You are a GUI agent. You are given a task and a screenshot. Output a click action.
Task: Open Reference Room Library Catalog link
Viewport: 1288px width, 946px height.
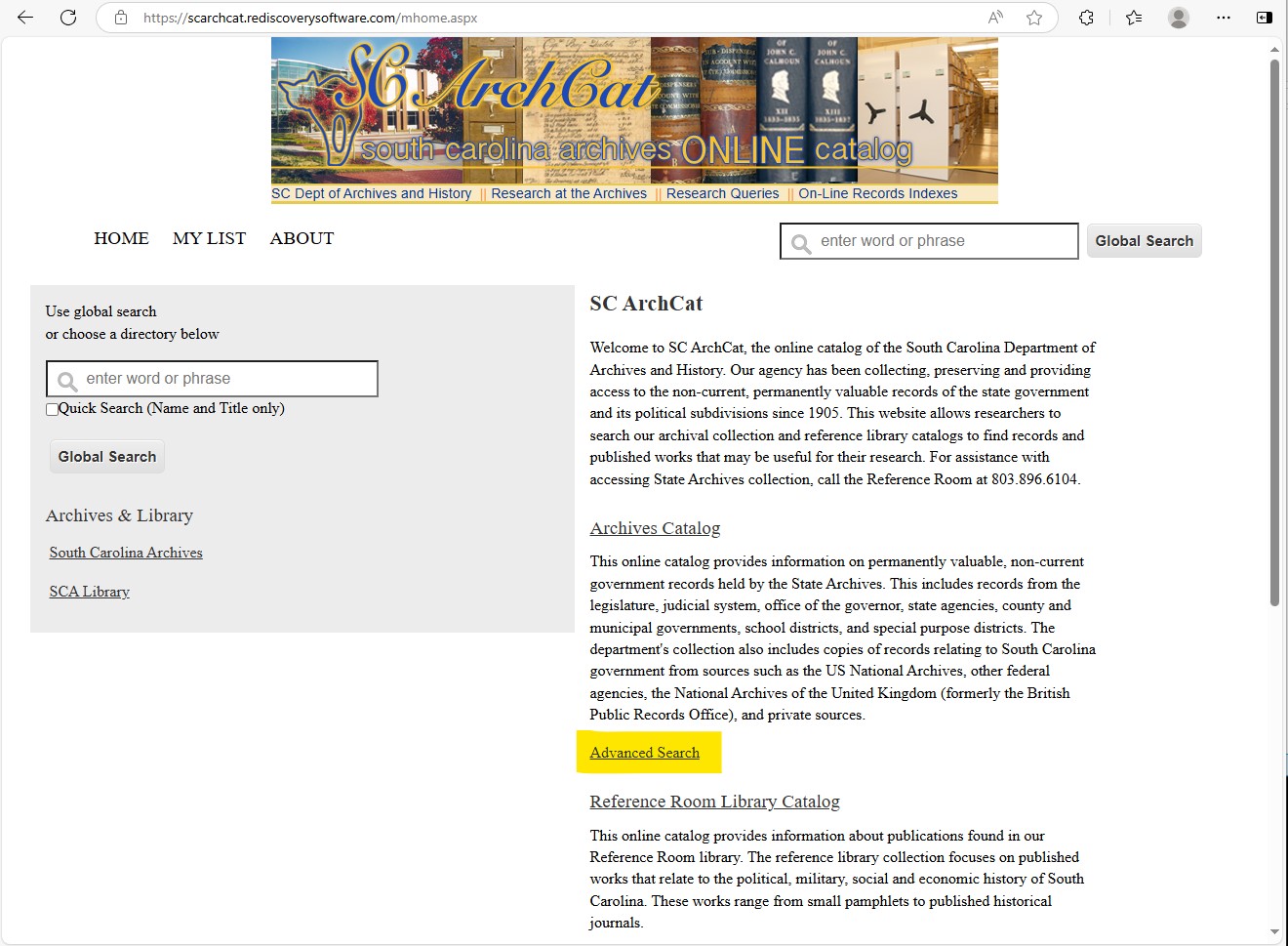(x=714, y=802)
